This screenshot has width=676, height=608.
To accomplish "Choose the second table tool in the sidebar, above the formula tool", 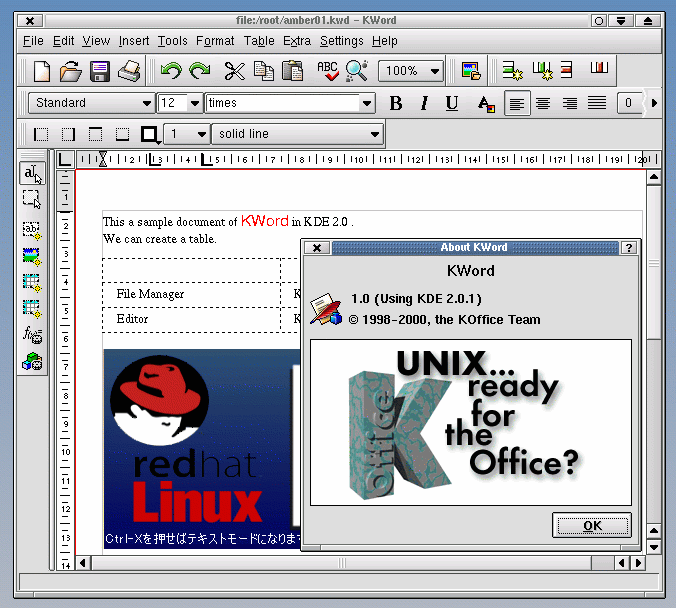I will click(x=32, y=309).
